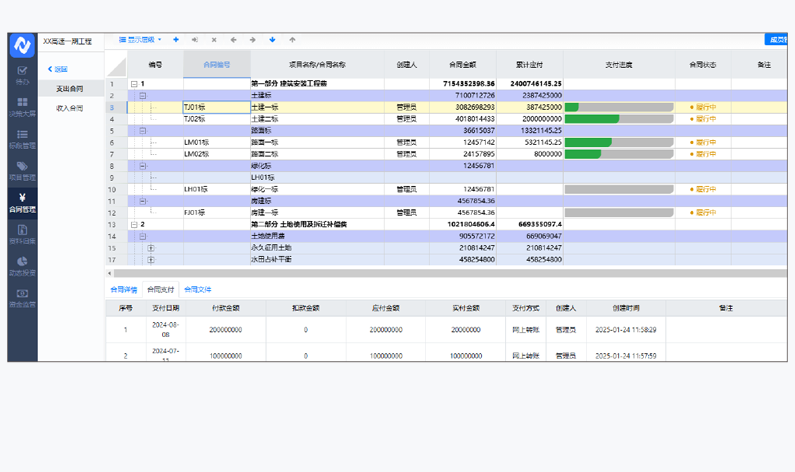
Task: Click the blue down arrow move icon
Action: (x=272, y=40)
